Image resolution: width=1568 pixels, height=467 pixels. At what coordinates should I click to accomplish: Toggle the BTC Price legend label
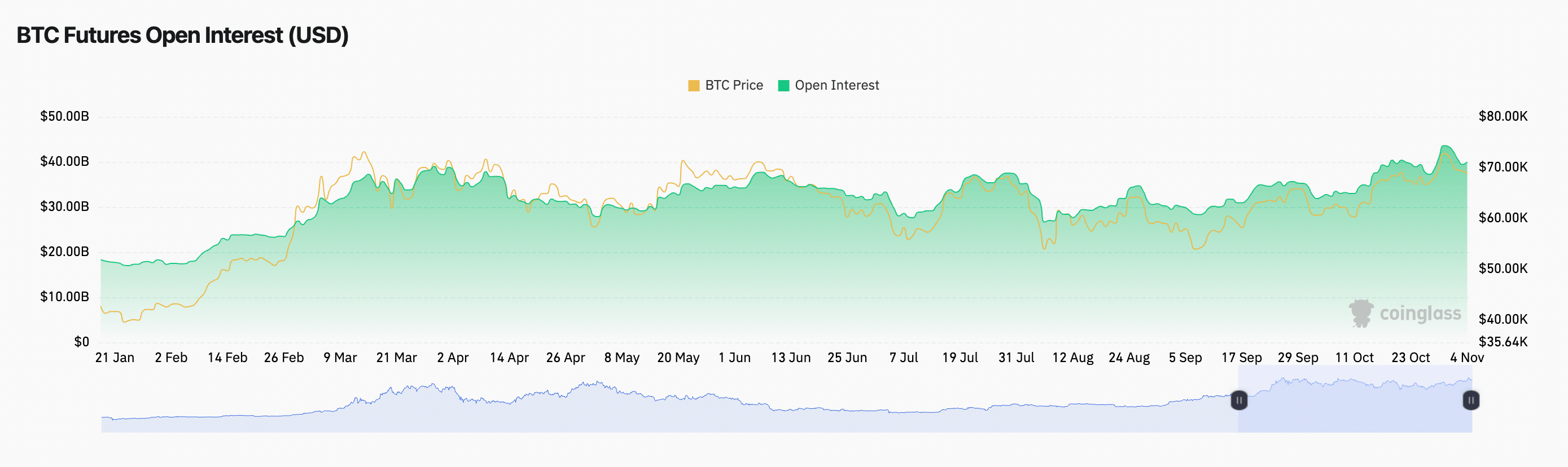[733, 85]
